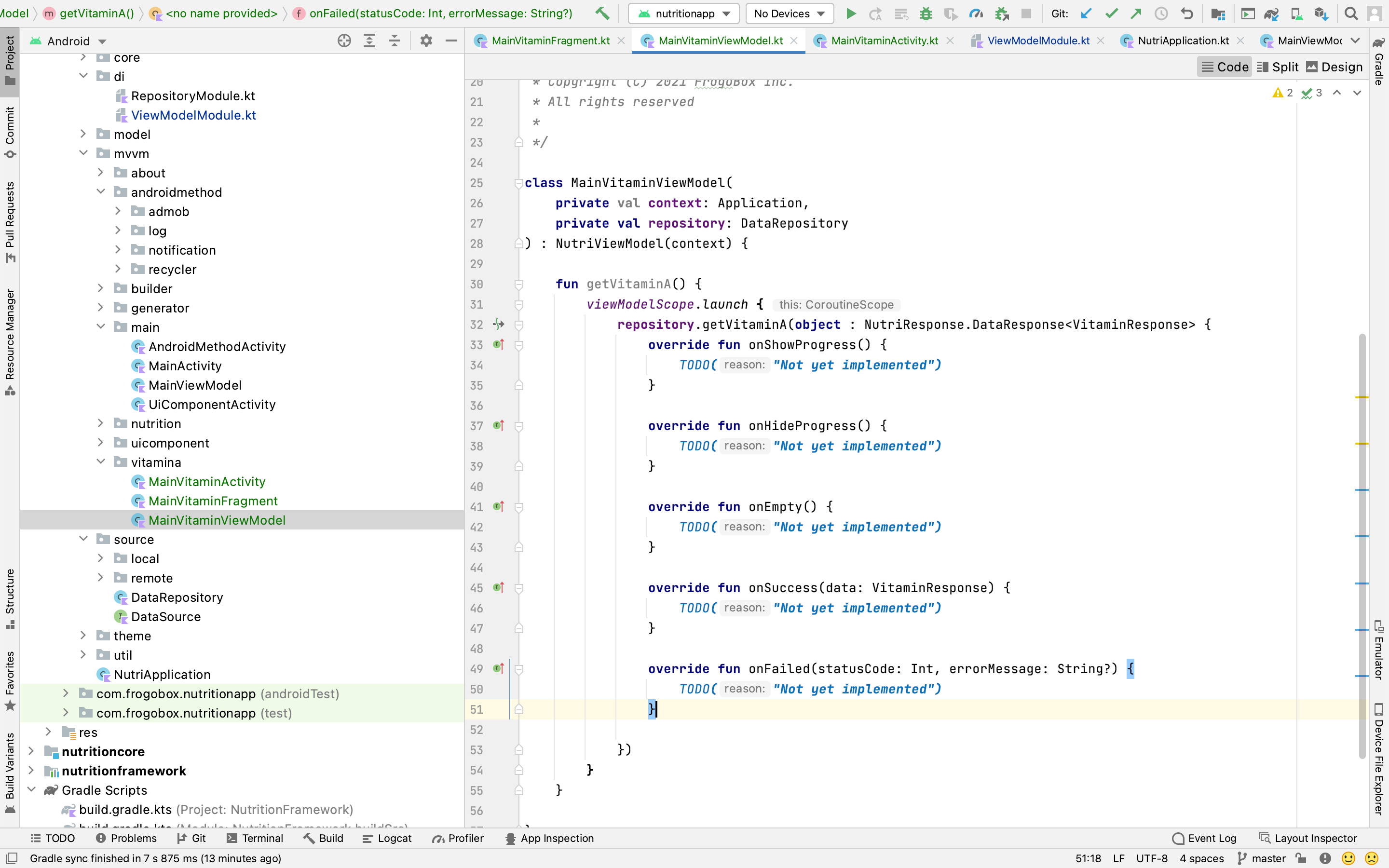Viewport: 1389px width, 868px height.
Task: Toggle fold marker at getVitaminA function
Action: pyautogui.click(x=519, y=284)
